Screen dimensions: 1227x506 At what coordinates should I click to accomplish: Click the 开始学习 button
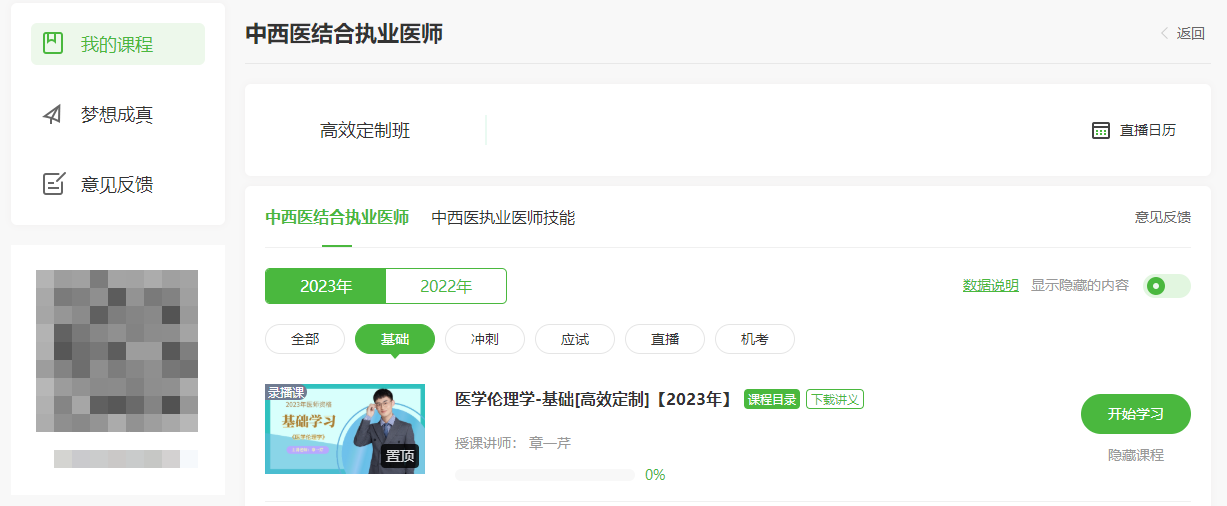tap(1135, 414)
